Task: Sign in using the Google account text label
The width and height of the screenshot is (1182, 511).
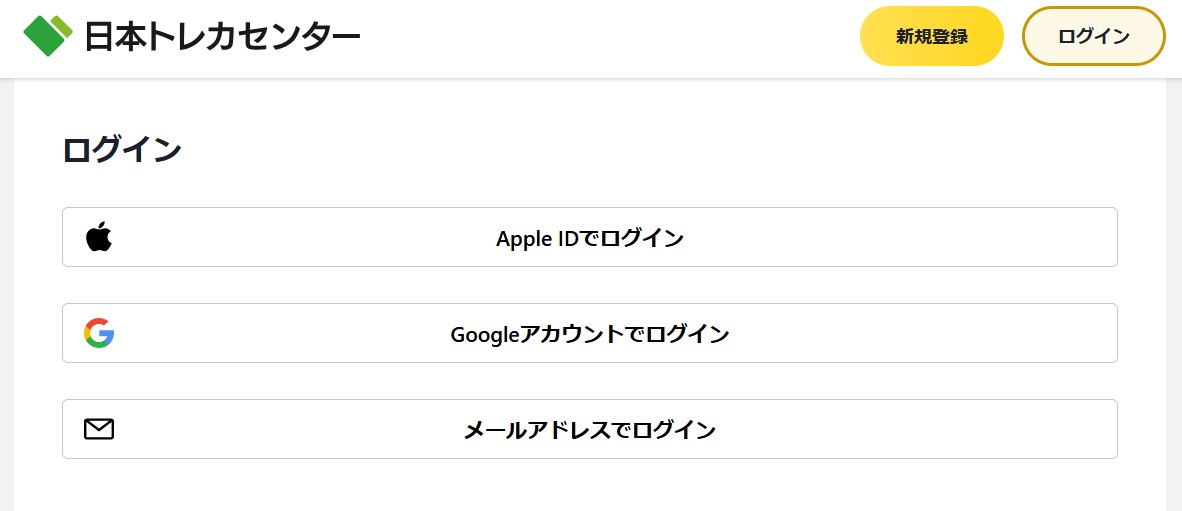Action: coord(590,334)
